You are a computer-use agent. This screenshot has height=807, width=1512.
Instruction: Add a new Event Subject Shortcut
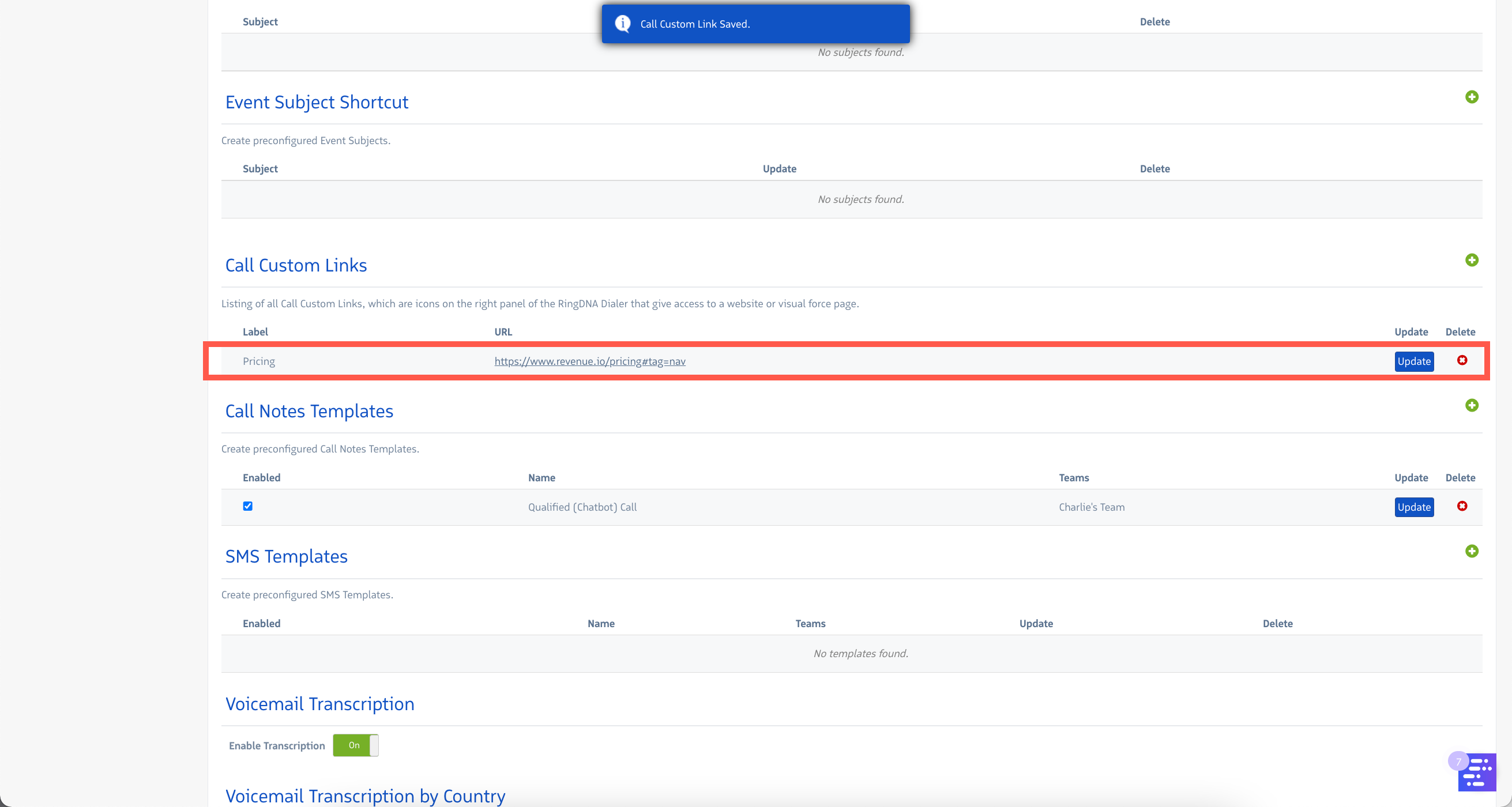(1471, 97)
